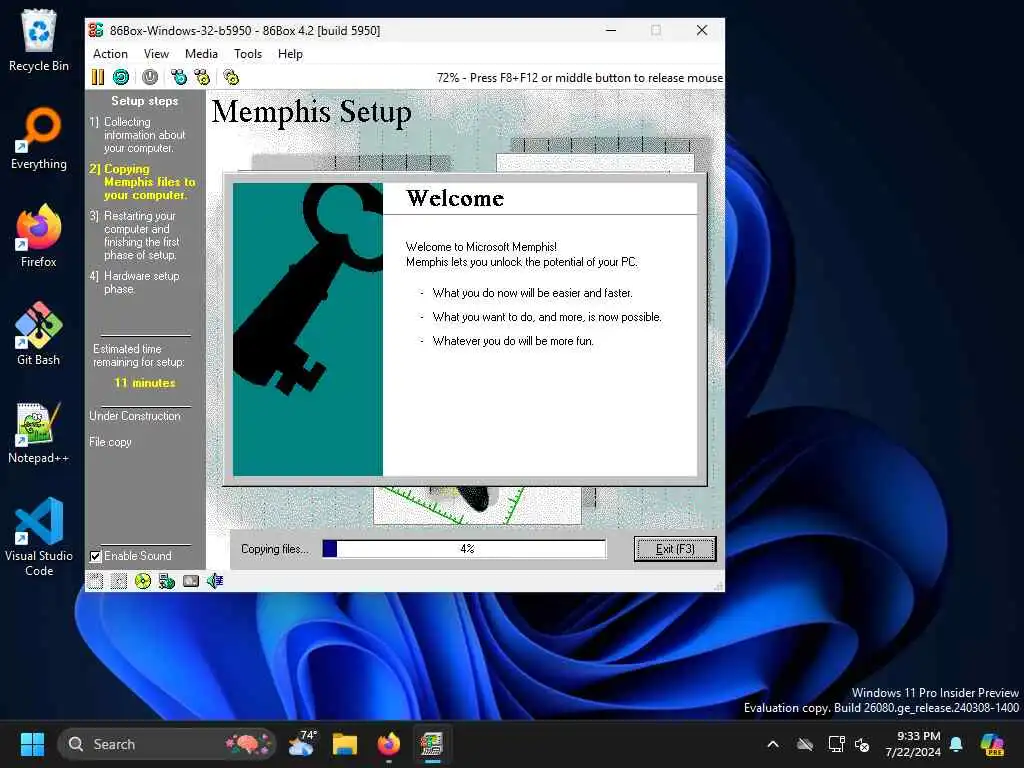
Task: Open the Copilot Preview tray icon
Action: (993, 744)
